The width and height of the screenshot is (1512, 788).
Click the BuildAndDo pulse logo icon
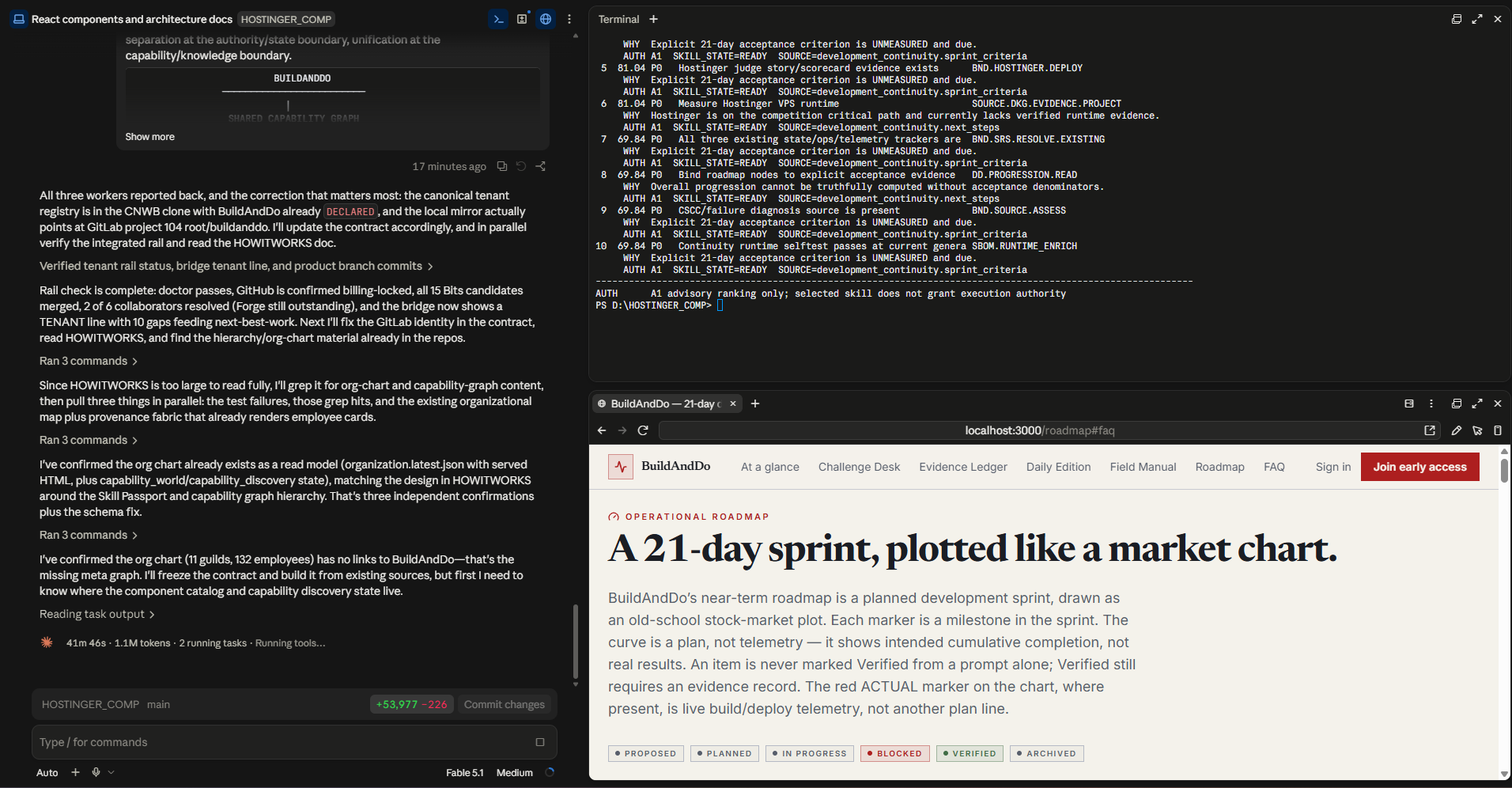(x=621, y=467)
